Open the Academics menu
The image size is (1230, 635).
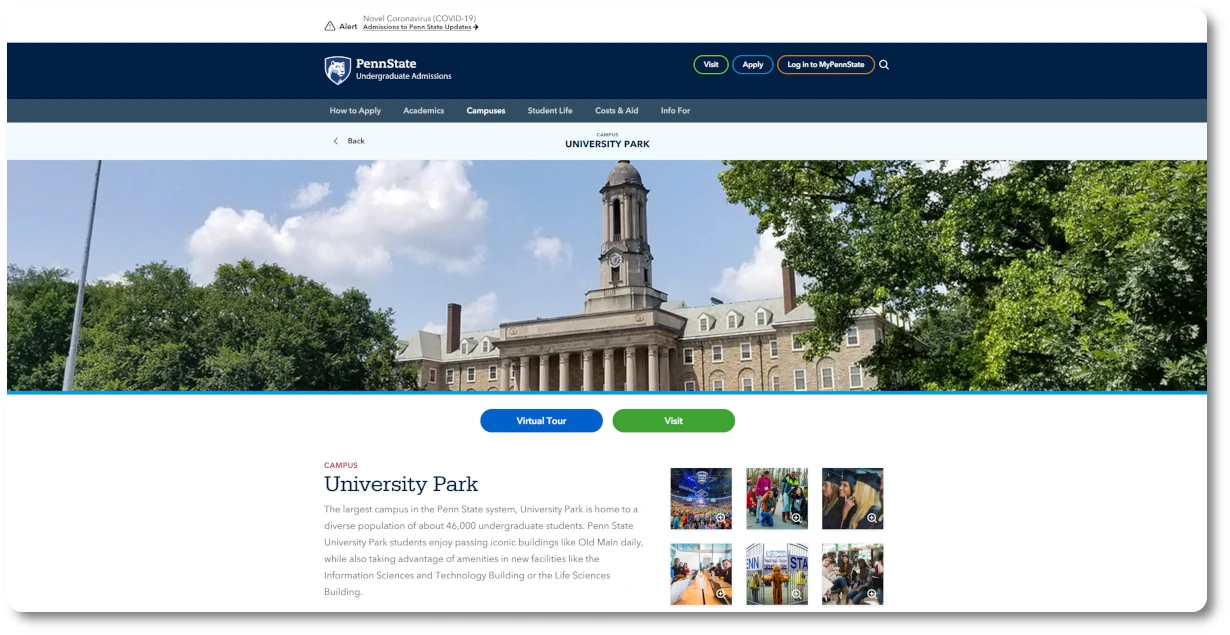click(423, 111)
